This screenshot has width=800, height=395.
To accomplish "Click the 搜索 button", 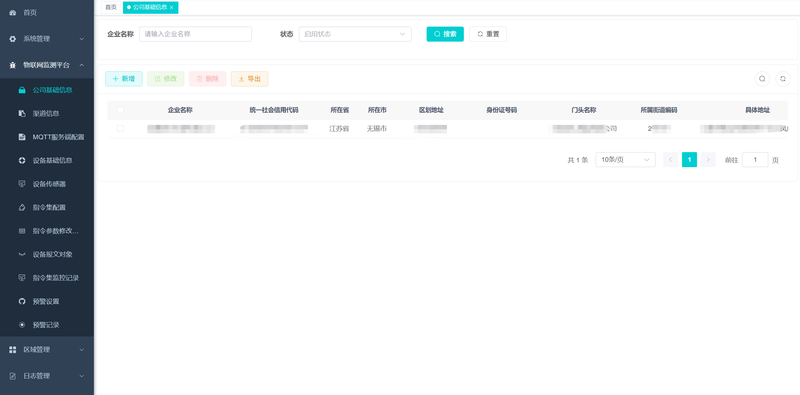I will [x=445, y=34].
